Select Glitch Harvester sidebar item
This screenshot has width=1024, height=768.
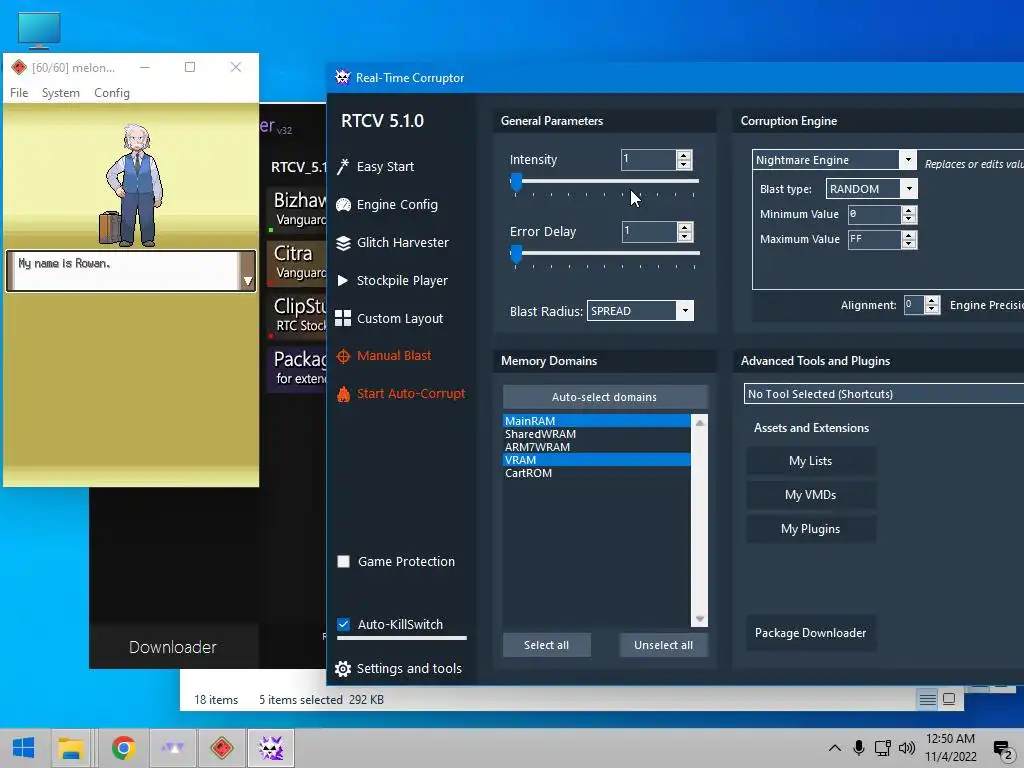click(402, 242)
